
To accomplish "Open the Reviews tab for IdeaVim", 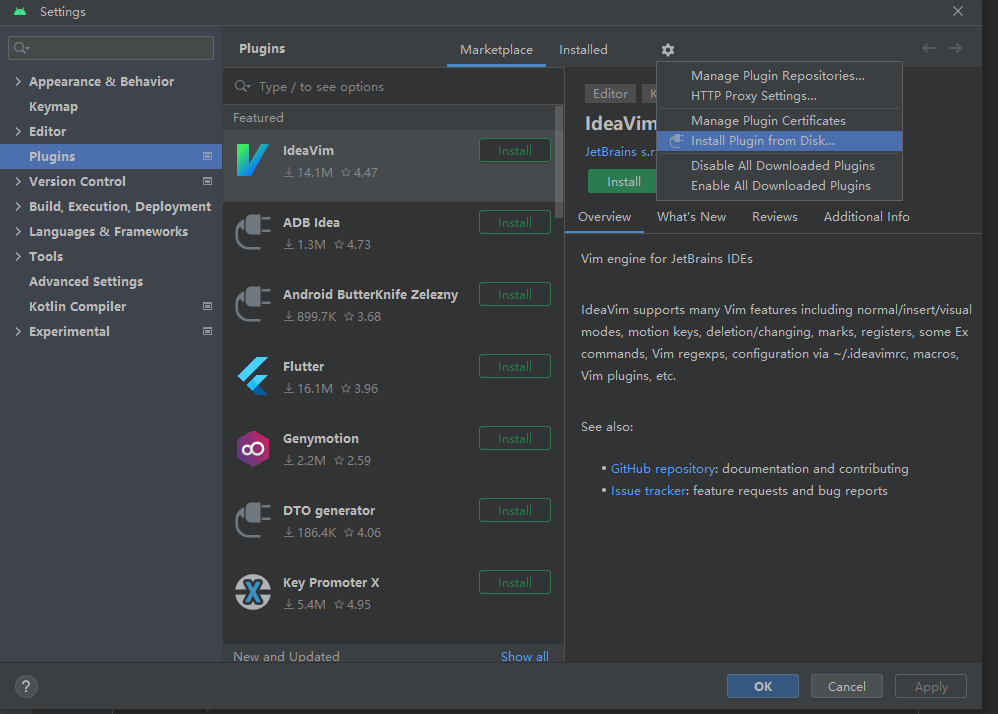I will coord(774,217).
